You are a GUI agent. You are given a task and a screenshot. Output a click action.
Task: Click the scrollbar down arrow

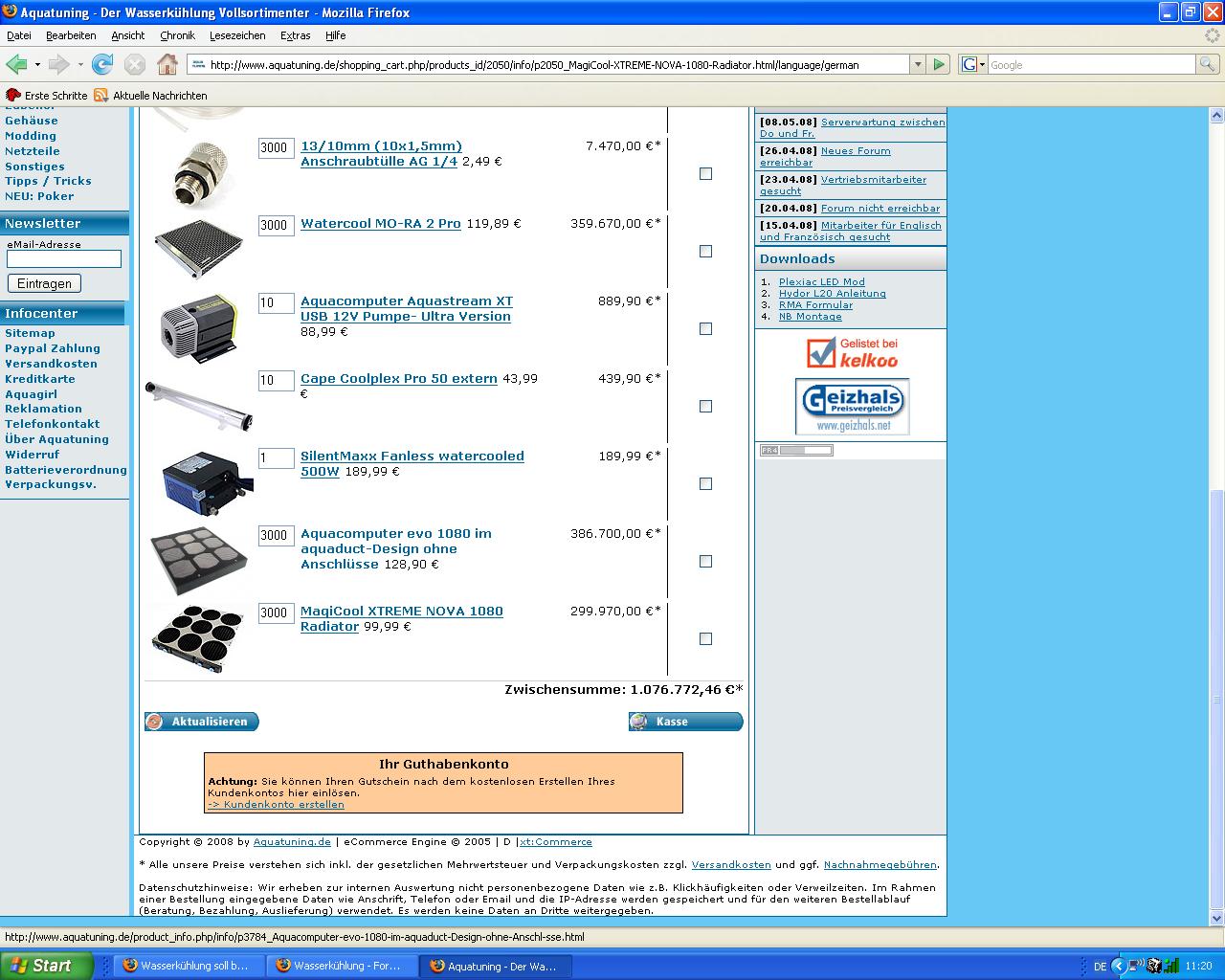pos(1216,918)
